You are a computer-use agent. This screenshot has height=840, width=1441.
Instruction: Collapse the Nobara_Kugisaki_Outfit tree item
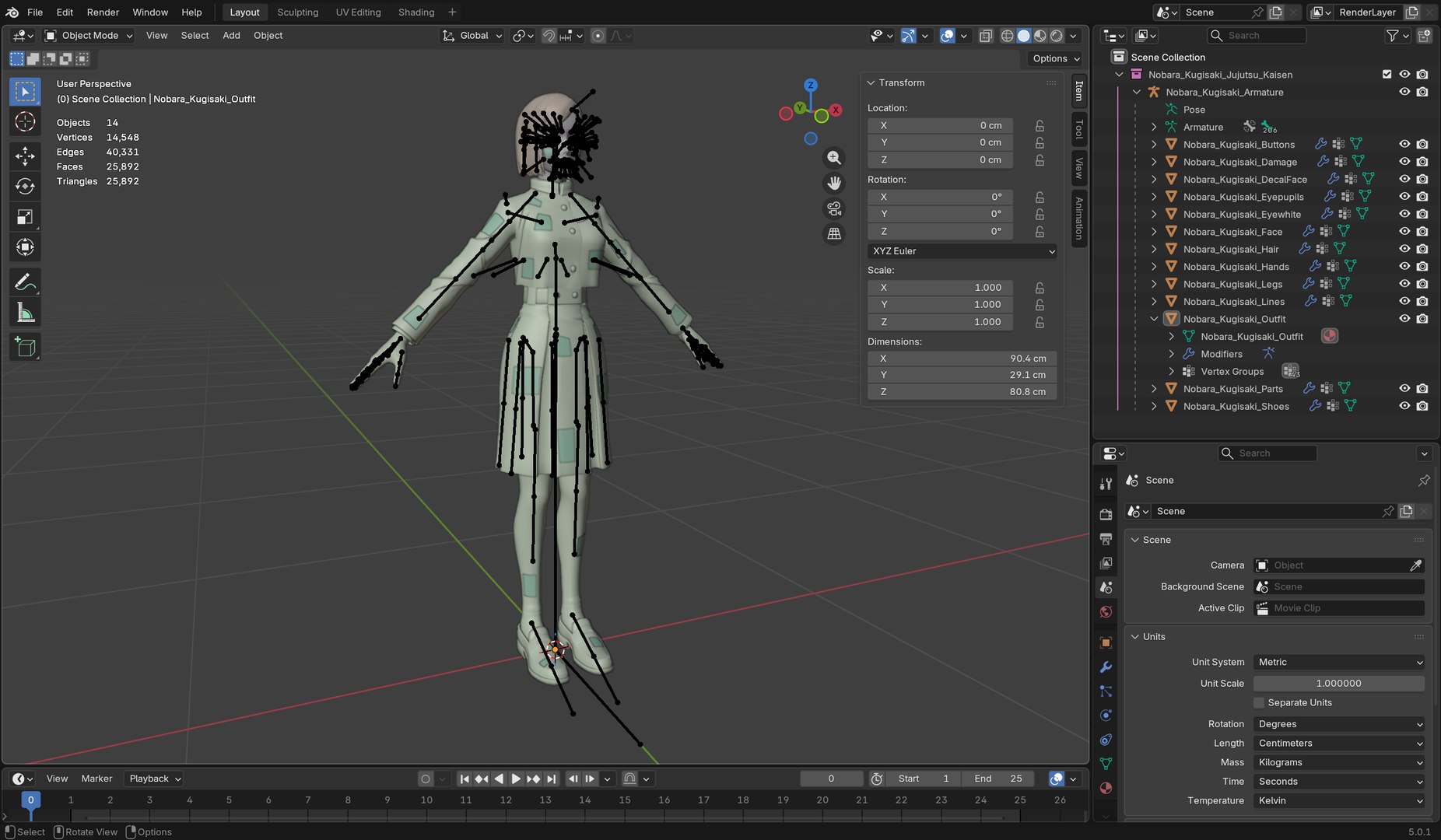coord(1154,319)
